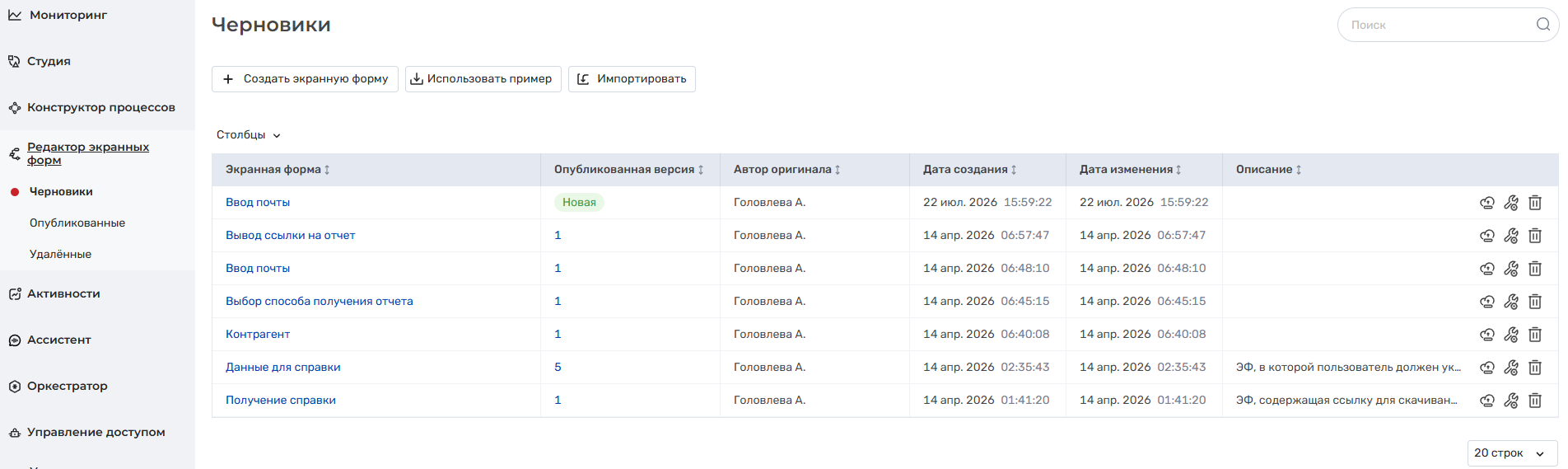Viewport: 1568px width, 469px height.
Task: Click the Студия icon in the sidebar
Action: (x=14, y=61)
